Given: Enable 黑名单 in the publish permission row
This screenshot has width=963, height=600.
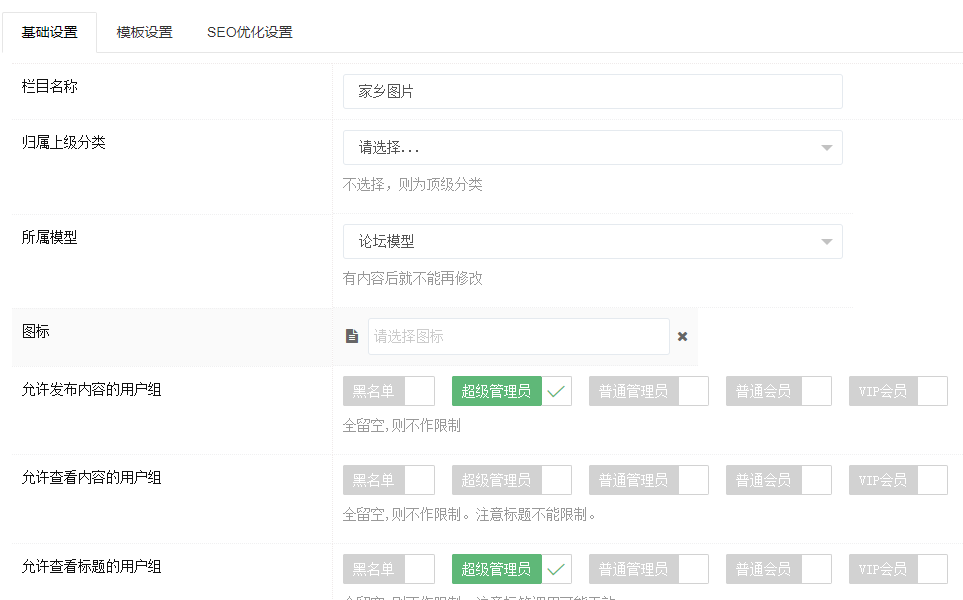Looking at the screenshot, I should [x=388, y=392].
